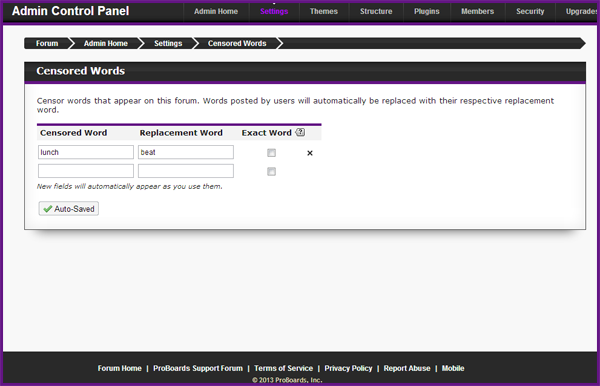Enable Exact Word for the lunch row
This screenshot has width=600, height=386.
click(271, 153)
